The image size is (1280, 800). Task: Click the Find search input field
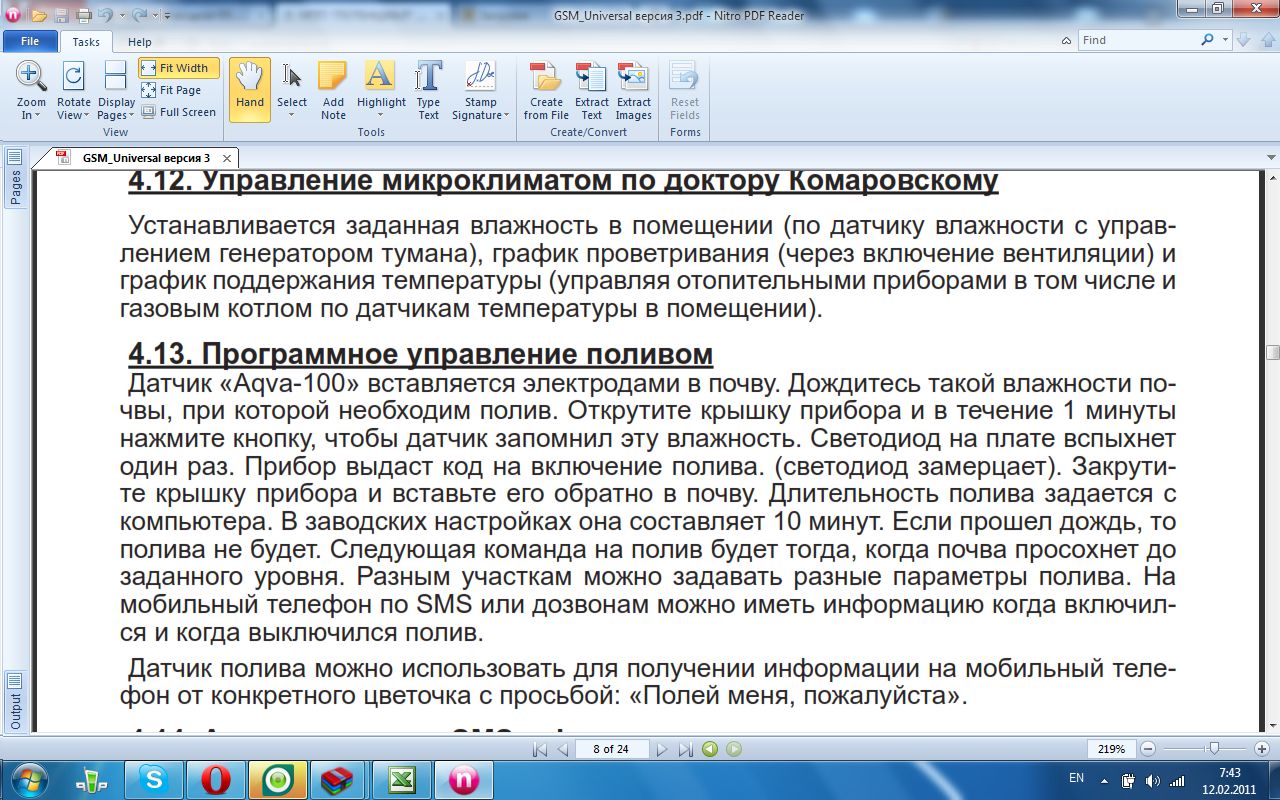(x=1138, y=40)
